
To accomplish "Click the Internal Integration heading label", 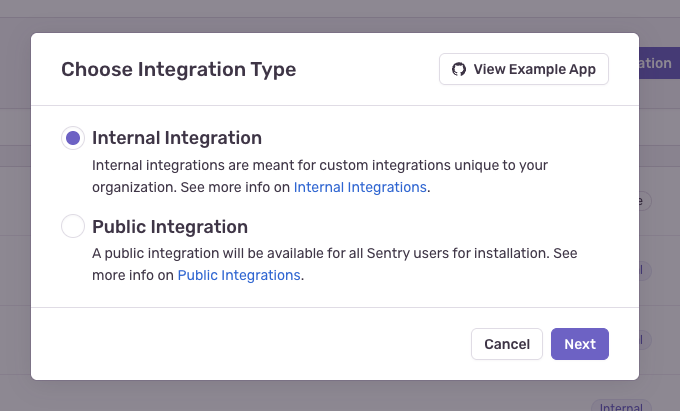I will [x=177, y=138].
